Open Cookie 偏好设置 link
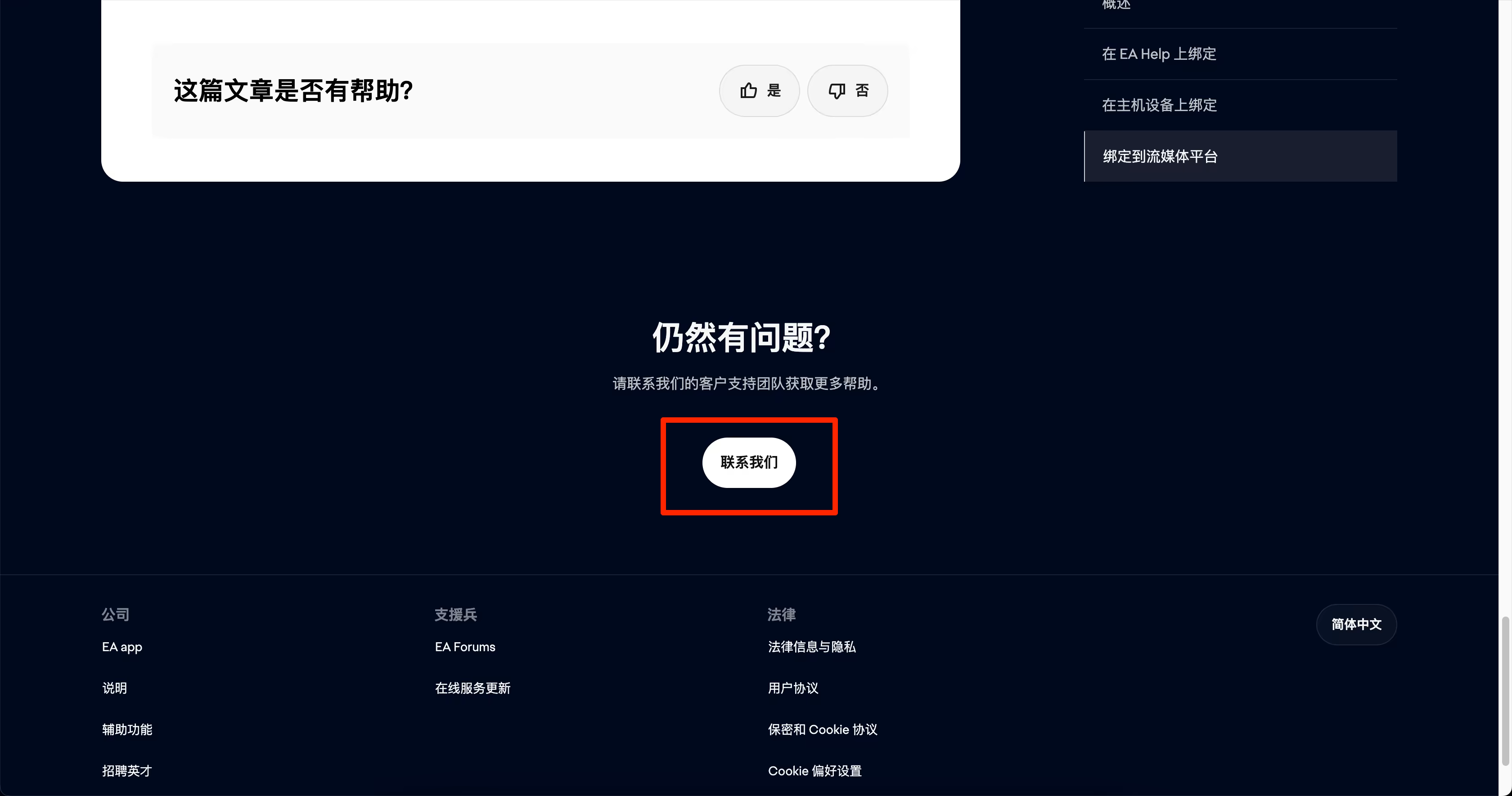Viewport: 1512px width, 796px height. pyautogui.click(x=814, y=771)
